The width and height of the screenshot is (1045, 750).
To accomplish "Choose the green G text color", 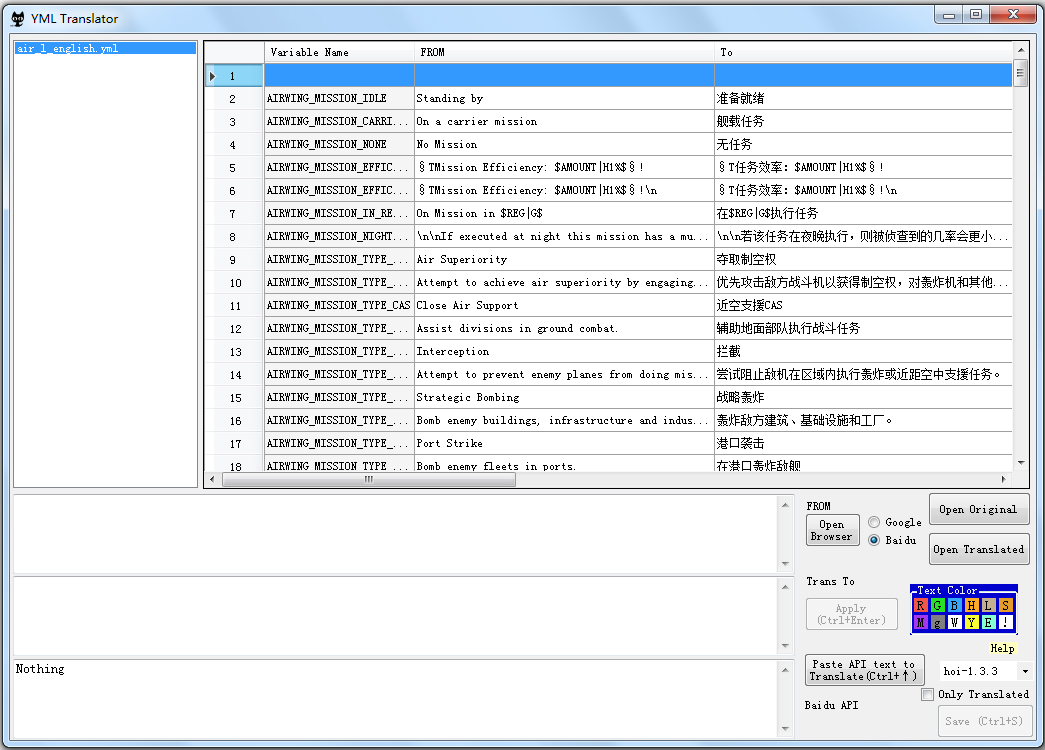I will (938, 605).
